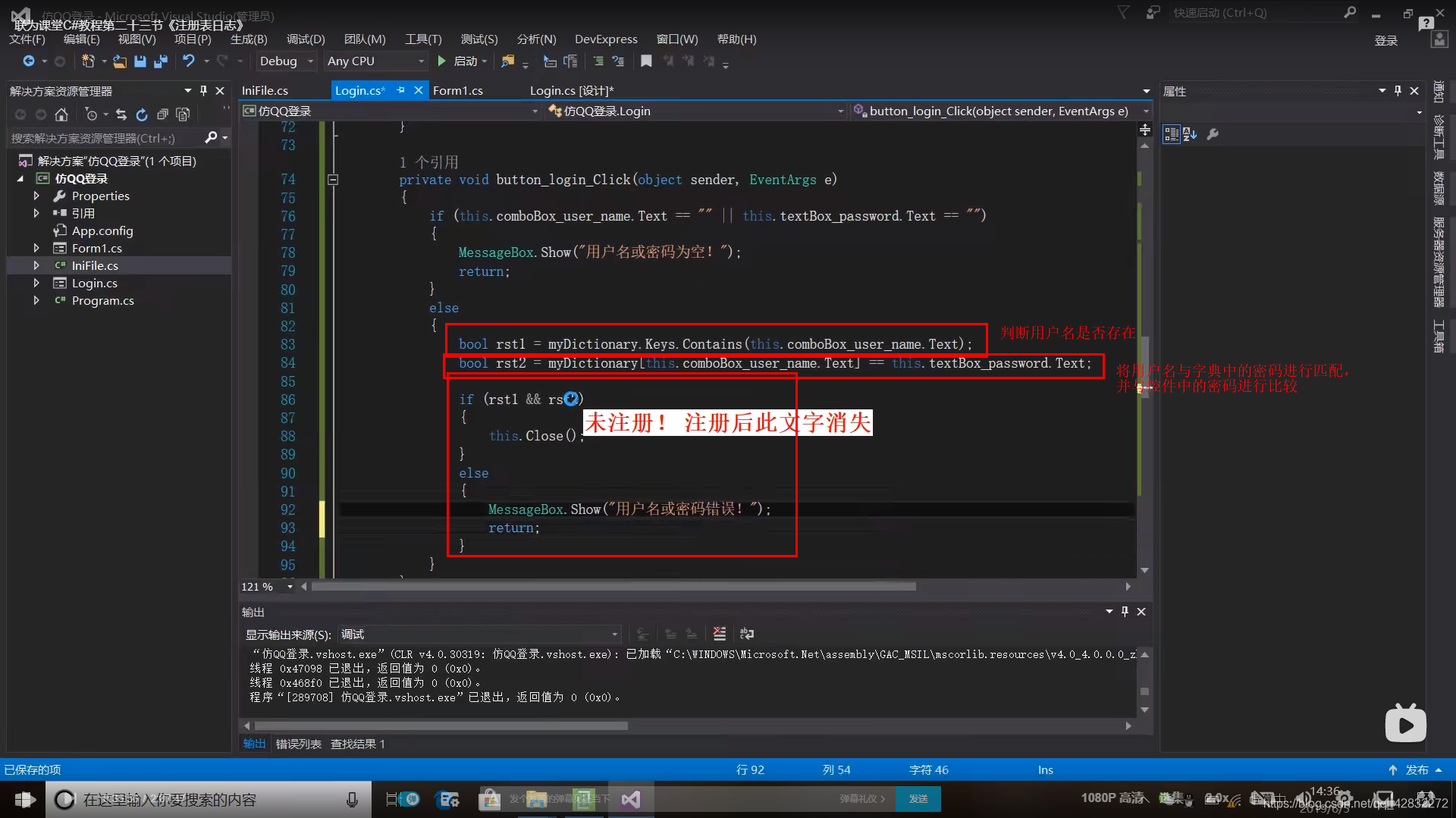Click the Uncomment Selection toolbar icon
The width and height of the screenshot is (1456, 818).
coord(618,61)
